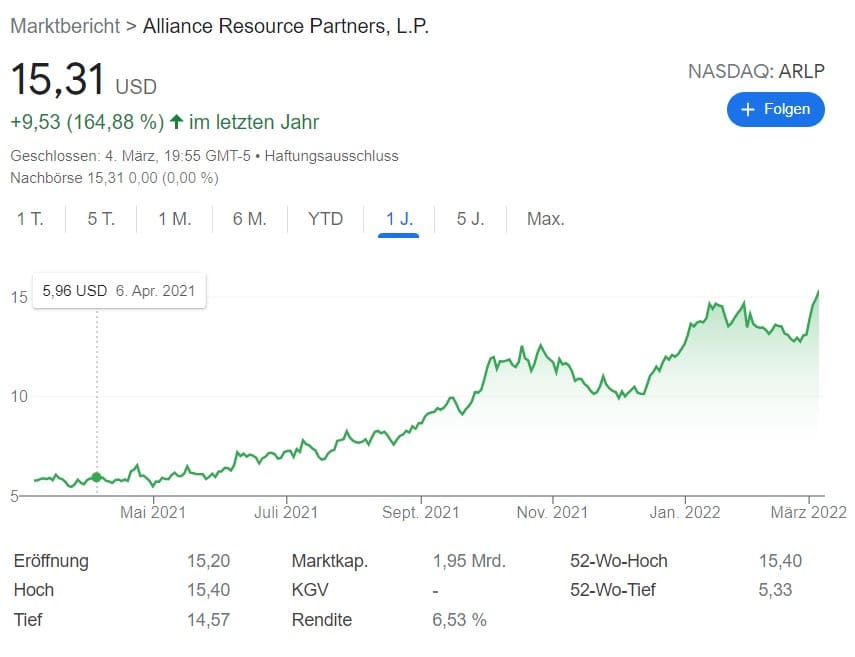Viewport: 855px width, 657px height.
Task: Click the Tief value 14,57
Action: tap(208, 620)
